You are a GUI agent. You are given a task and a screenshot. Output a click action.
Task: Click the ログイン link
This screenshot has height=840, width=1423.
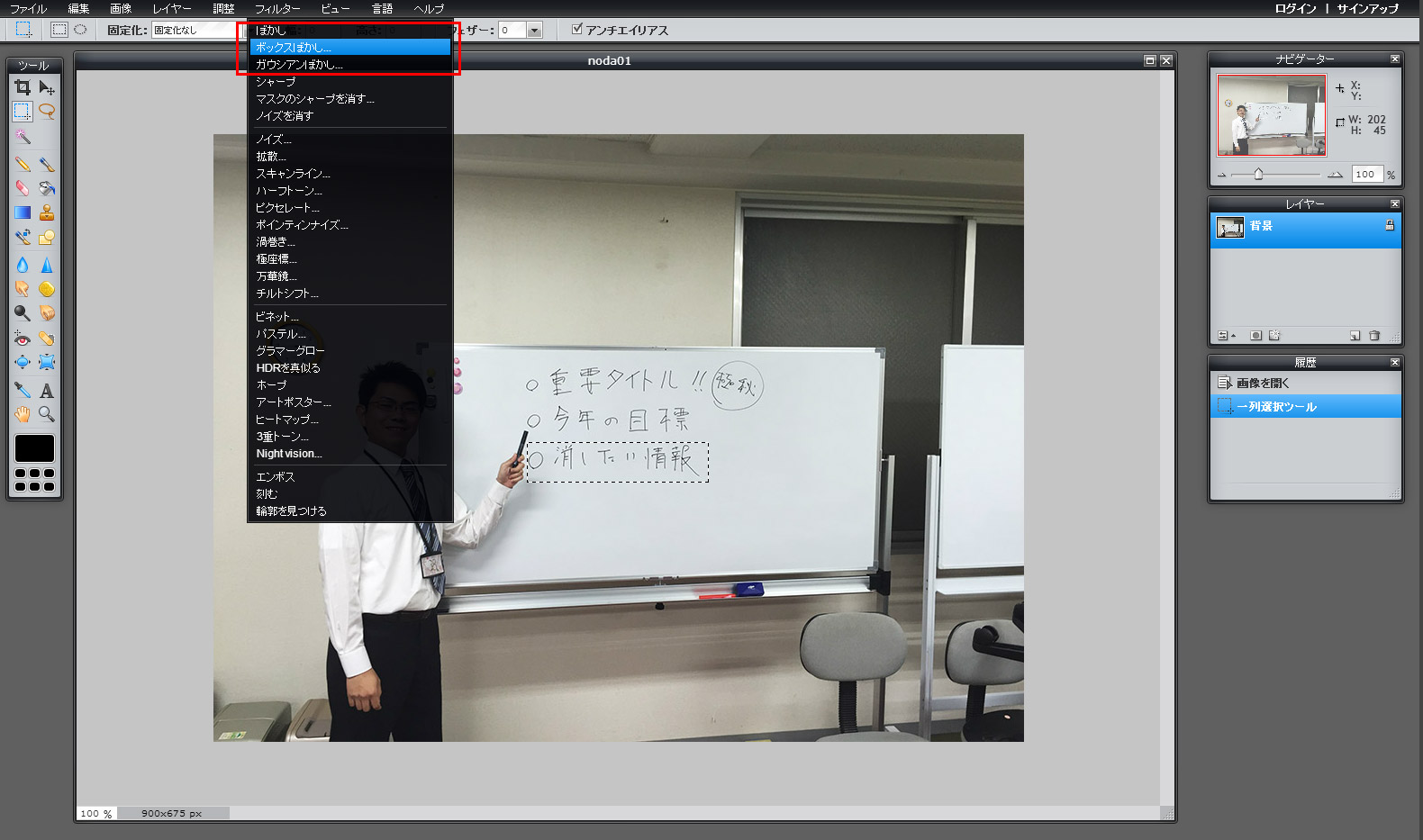(x=1295, y=9)
